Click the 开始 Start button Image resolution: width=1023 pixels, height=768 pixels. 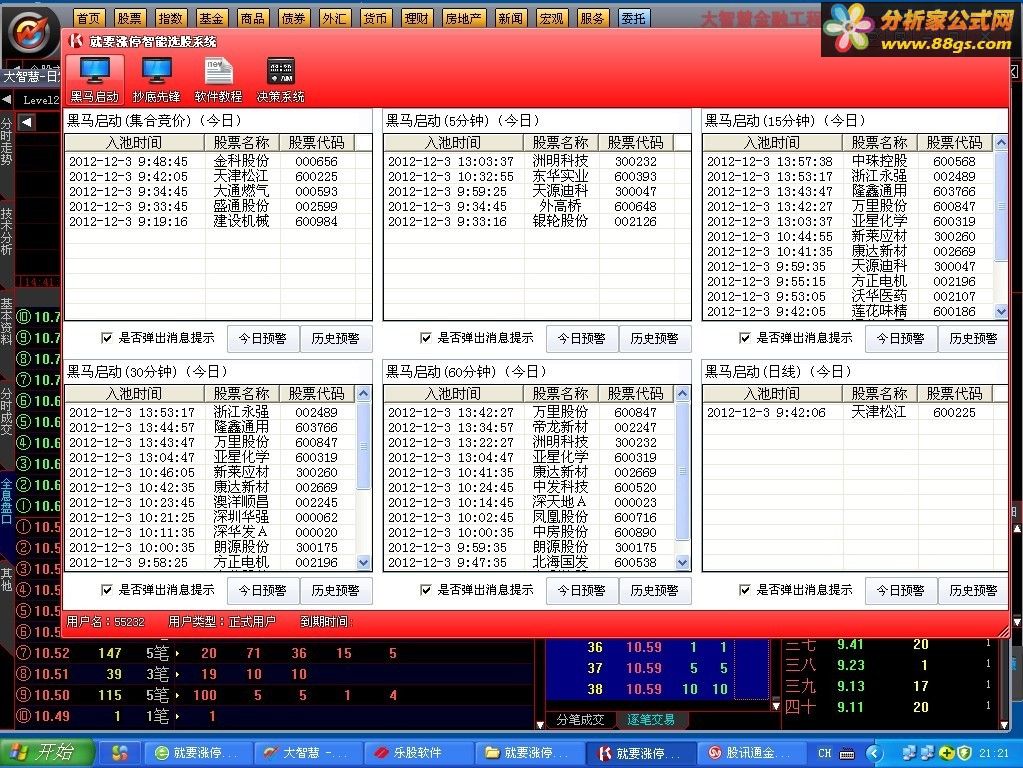46,753
